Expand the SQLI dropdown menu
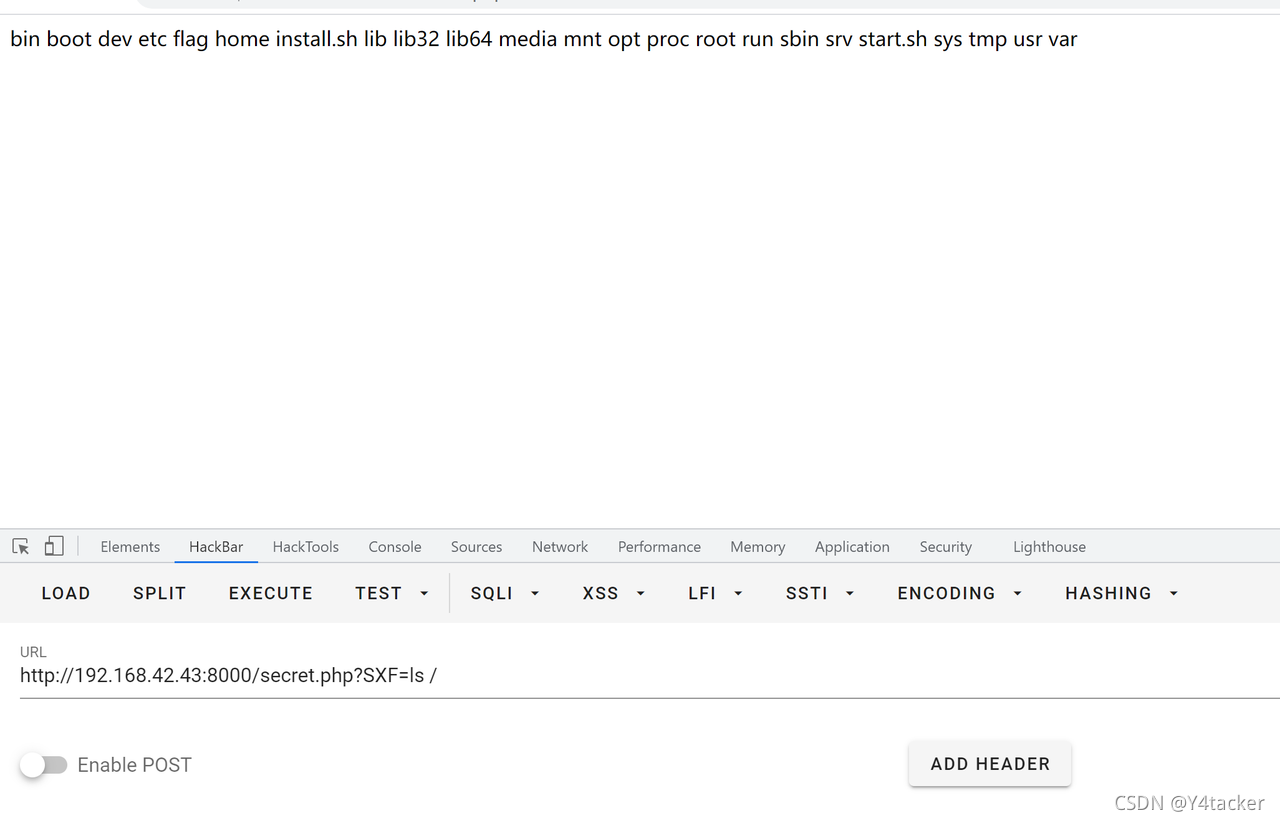The image size is (1280, 821). (505, 593)
